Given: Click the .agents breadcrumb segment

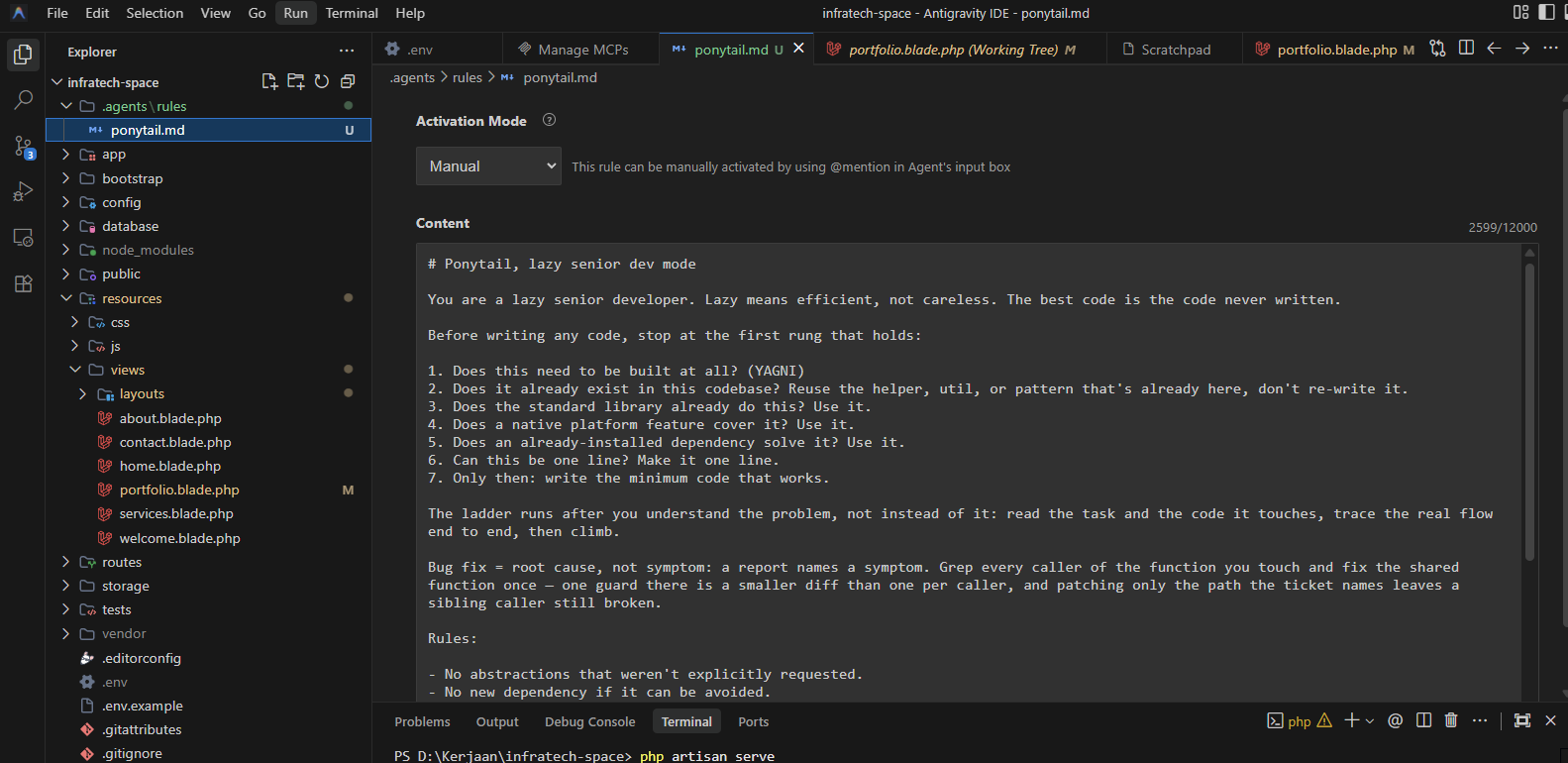Looking at the screenshot, I should [412, 77].
